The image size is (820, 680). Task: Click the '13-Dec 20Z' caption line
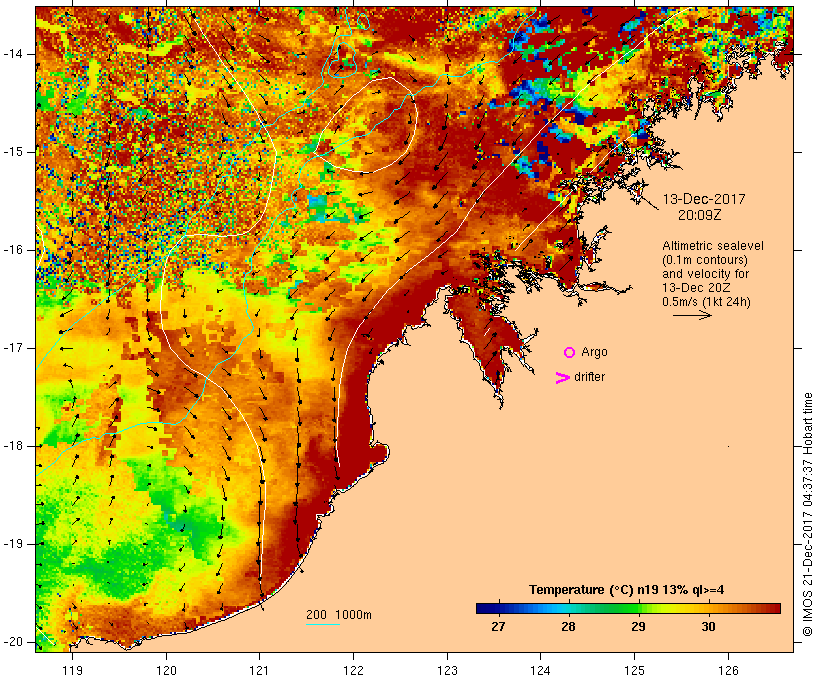(x=696, y=288)
